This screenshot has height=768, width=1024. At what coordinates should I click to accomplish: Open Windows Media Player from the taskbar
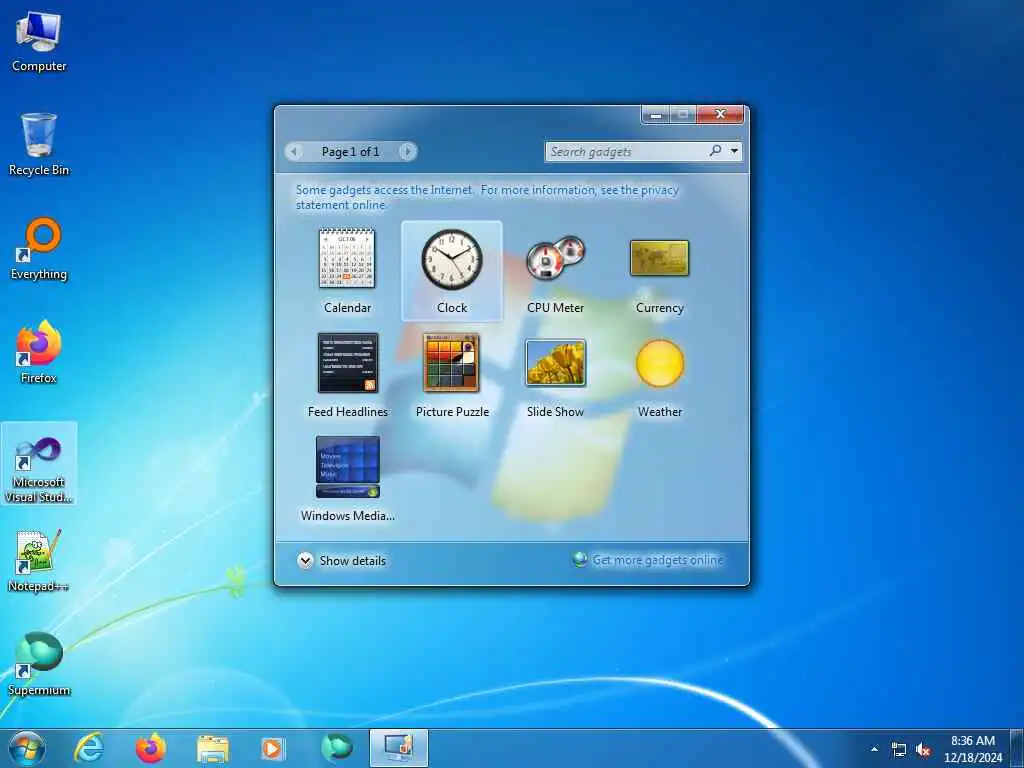point(272,748)
